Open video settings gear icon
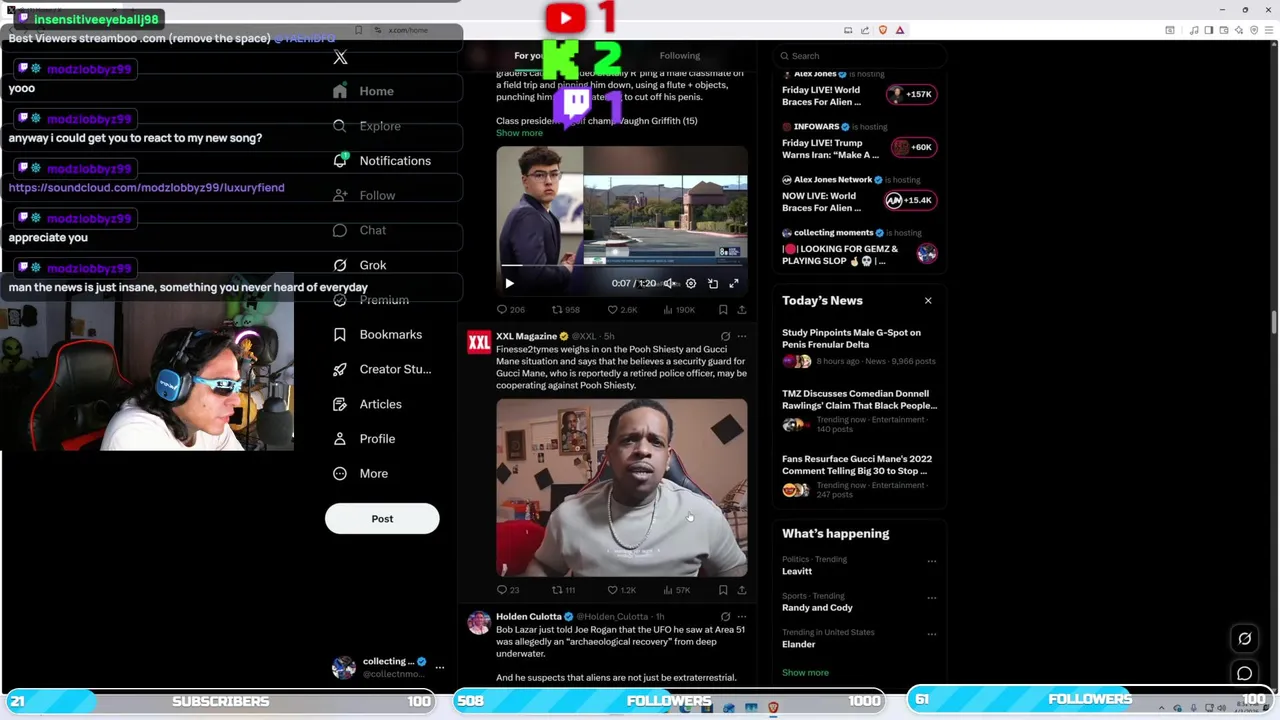Viewport: 1280px width, 720px height. tap(691, 283)
